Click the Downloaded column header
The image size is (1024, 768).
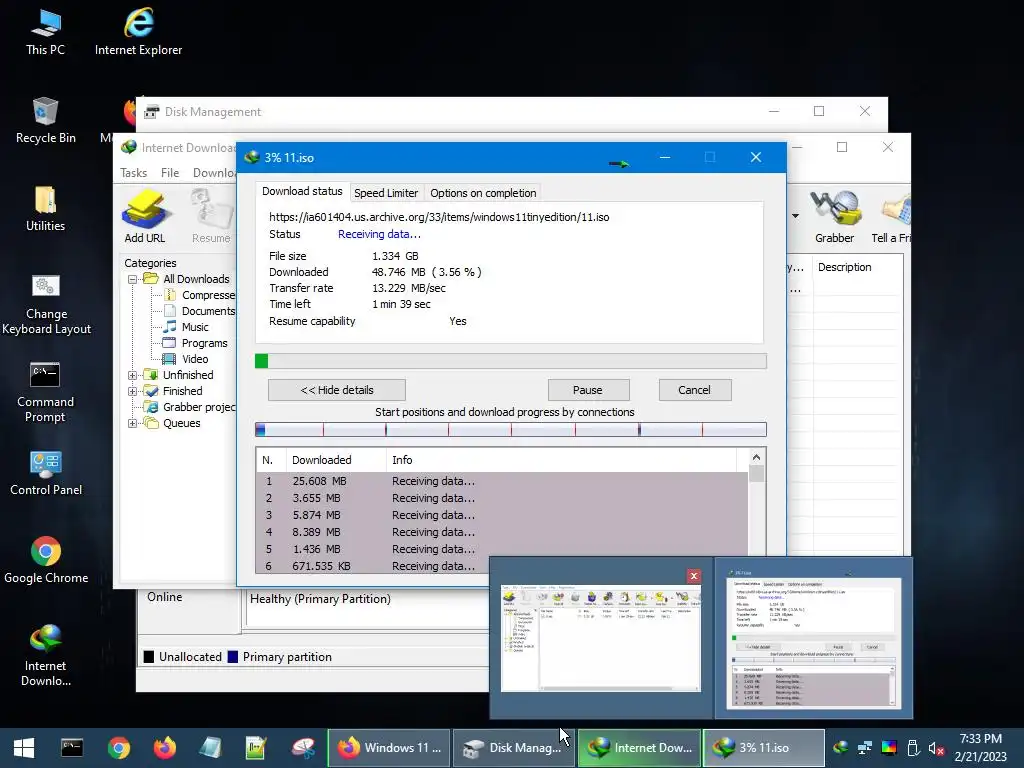pos(336,460)
